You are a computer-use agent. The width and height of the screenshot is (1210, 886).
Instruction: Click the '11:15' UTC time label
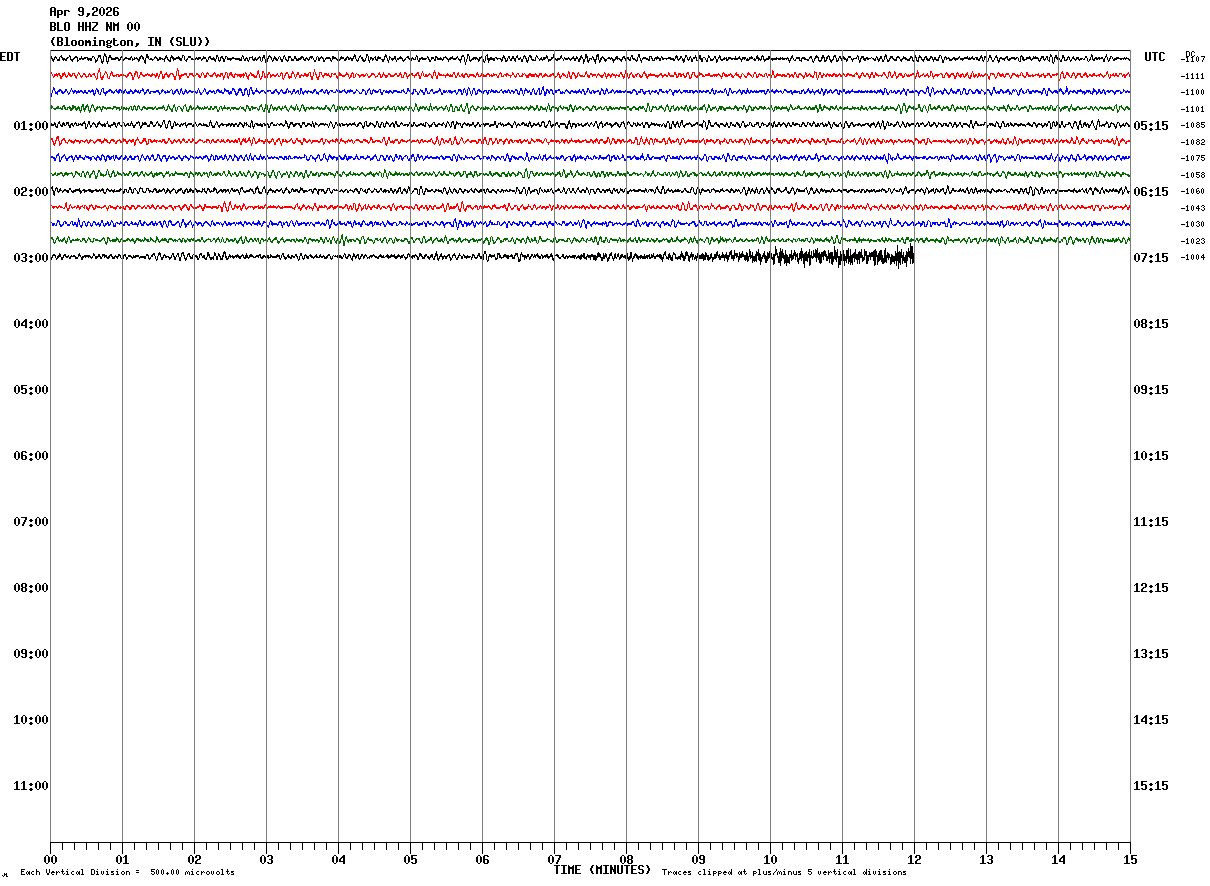pyautogui.click(x=1151, y=522)
